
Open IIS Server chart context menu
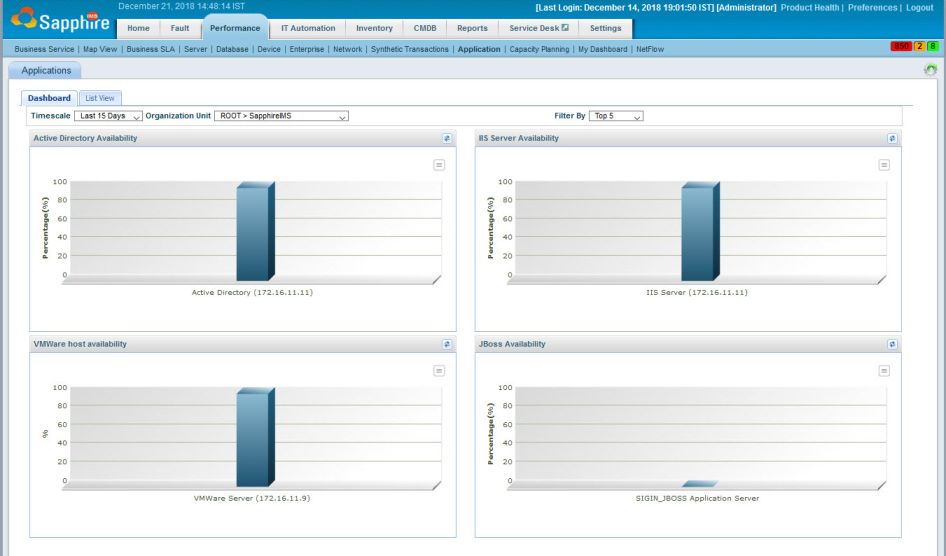click(x=884, y=165)
